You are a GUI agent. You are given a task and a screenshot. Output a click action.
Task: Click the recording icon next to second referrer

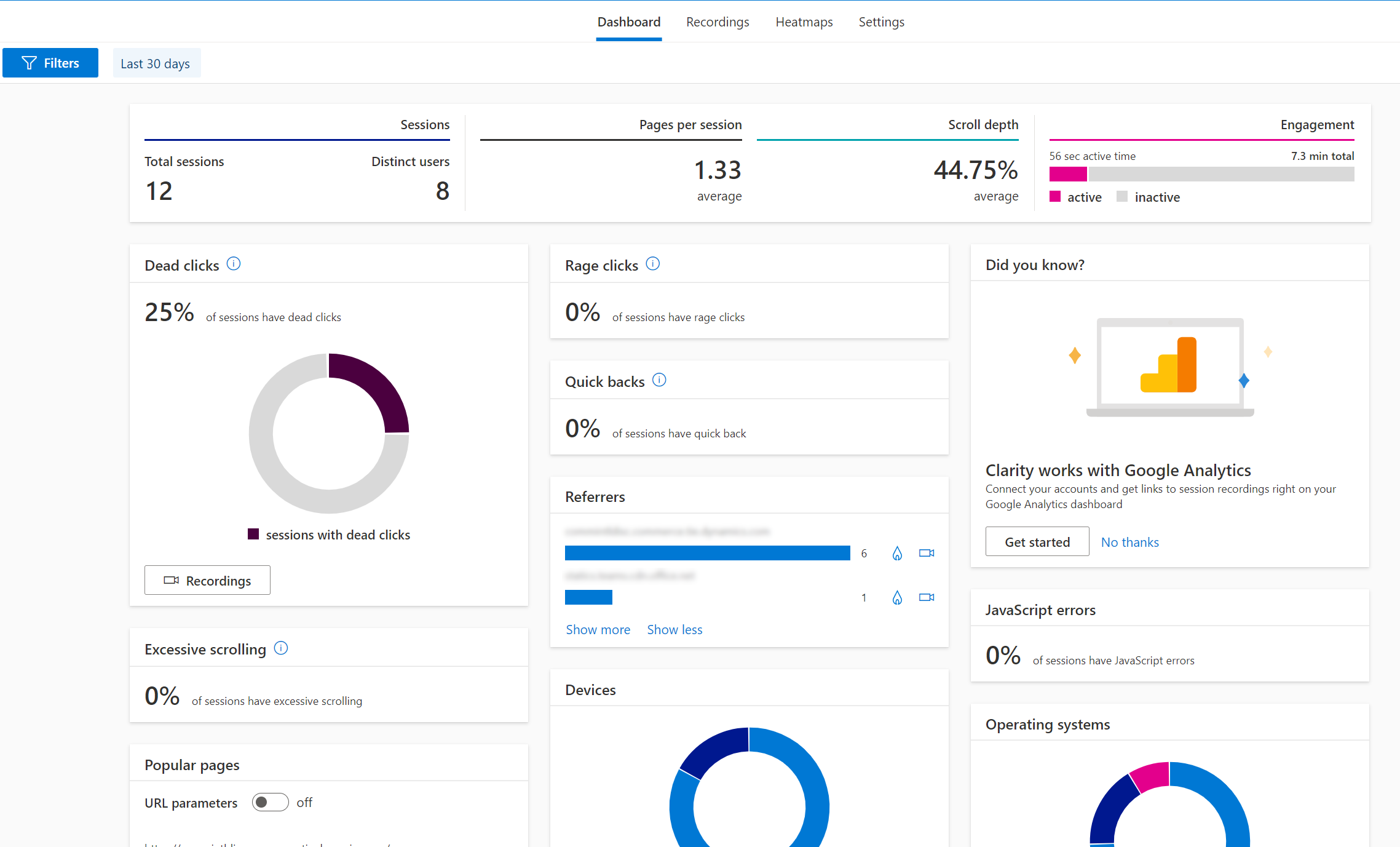click(x=926, y=598)
